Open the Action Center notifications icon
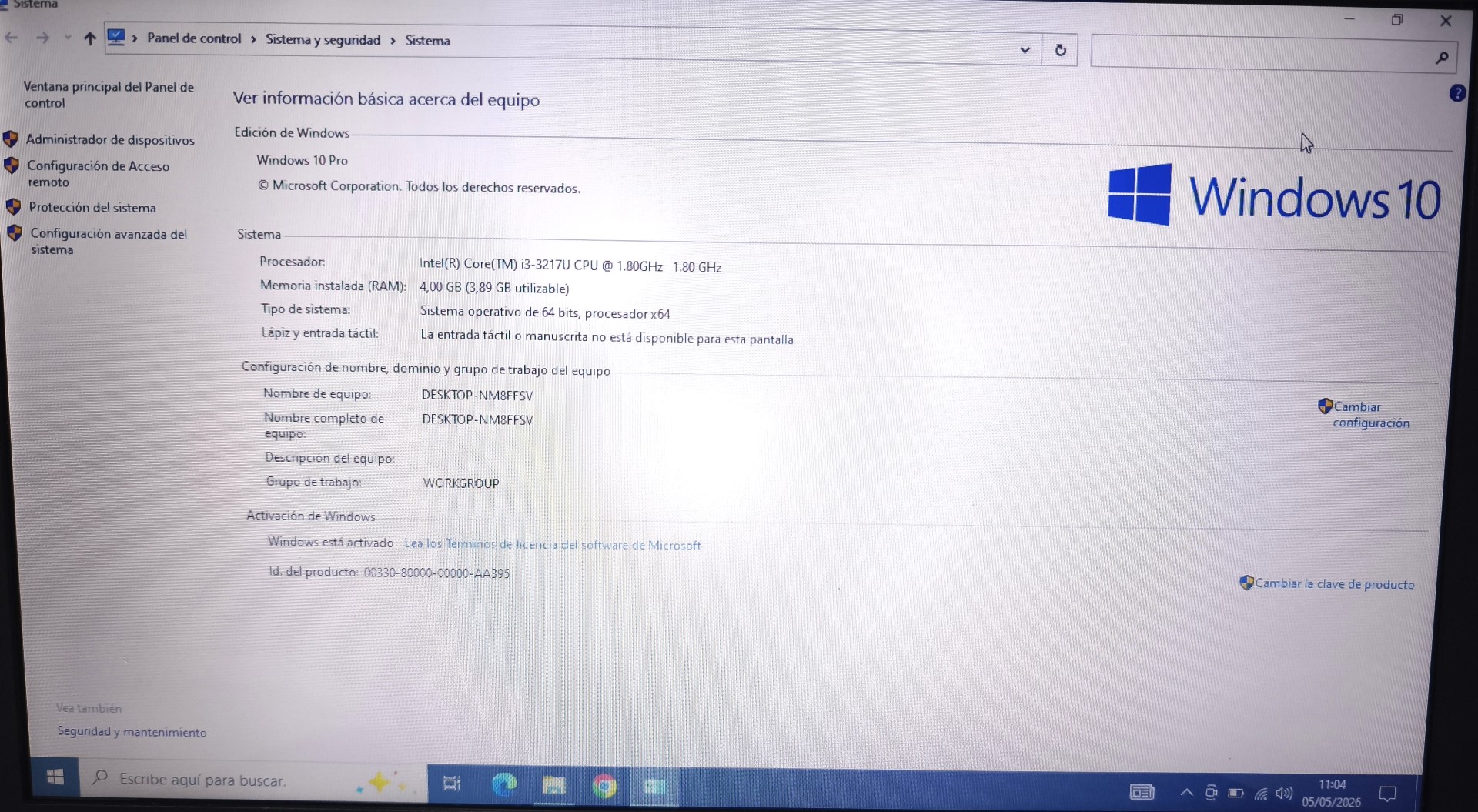The image size is (1478, 812). pyautogui.click(x=1387, y=794)
